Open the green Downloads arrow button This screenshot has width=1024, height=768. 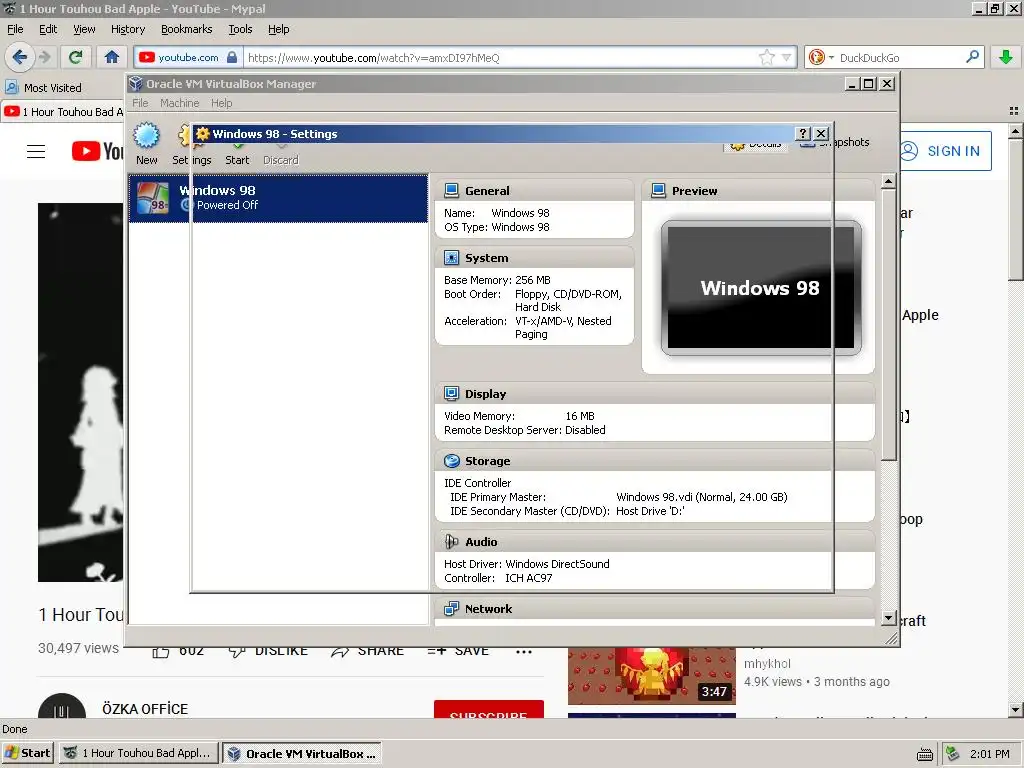click(1006, 57)
